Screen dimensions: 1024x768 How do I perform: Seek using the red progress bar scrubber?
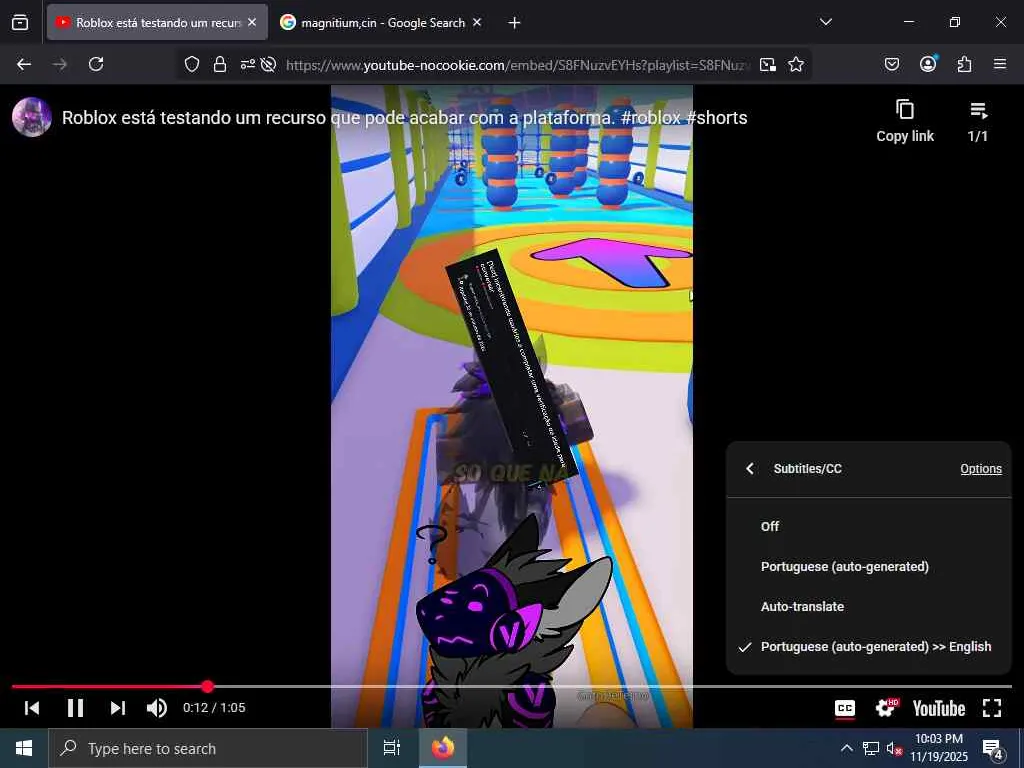pos(208,686)
